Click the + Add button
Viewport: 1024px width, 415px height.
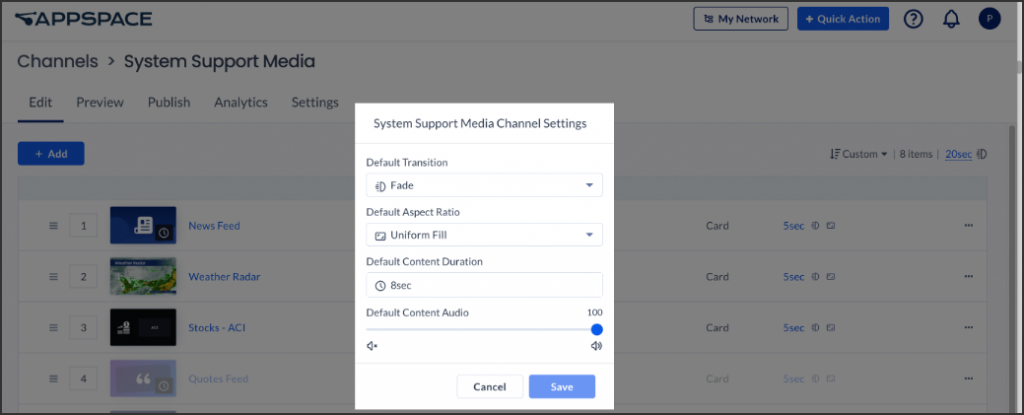point(51,154)
